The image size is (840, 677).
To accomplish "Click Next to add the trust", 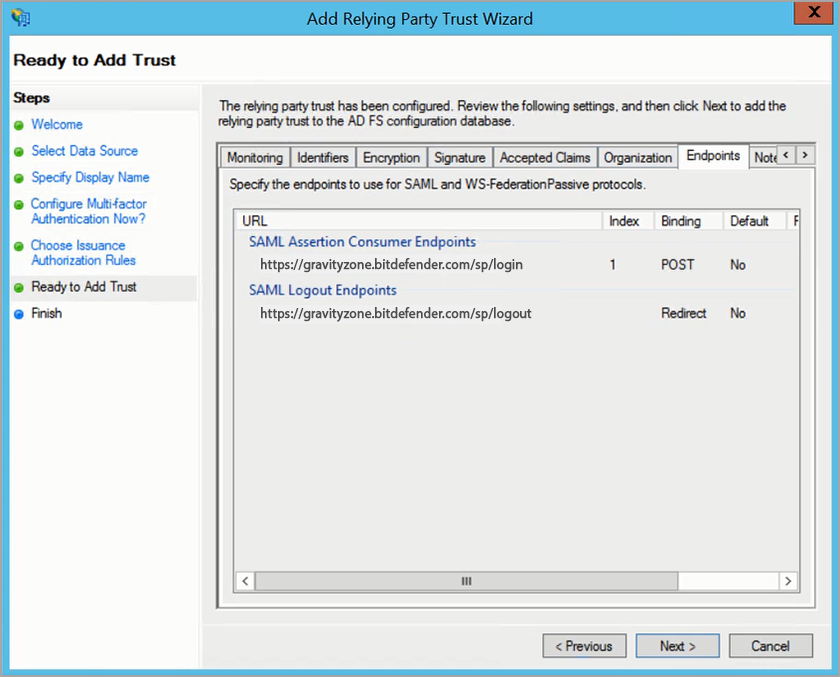I will [677, 646].
